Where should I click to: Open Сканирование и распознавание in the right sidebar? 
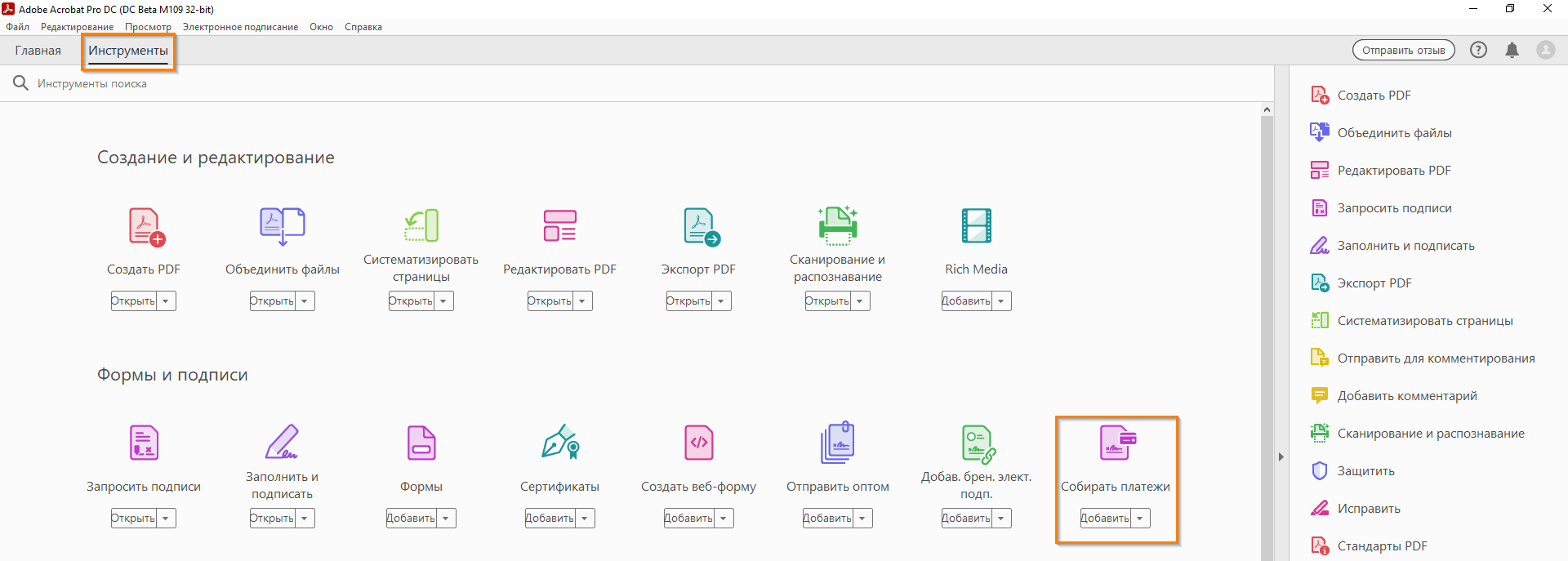[x=1418, y=434]
